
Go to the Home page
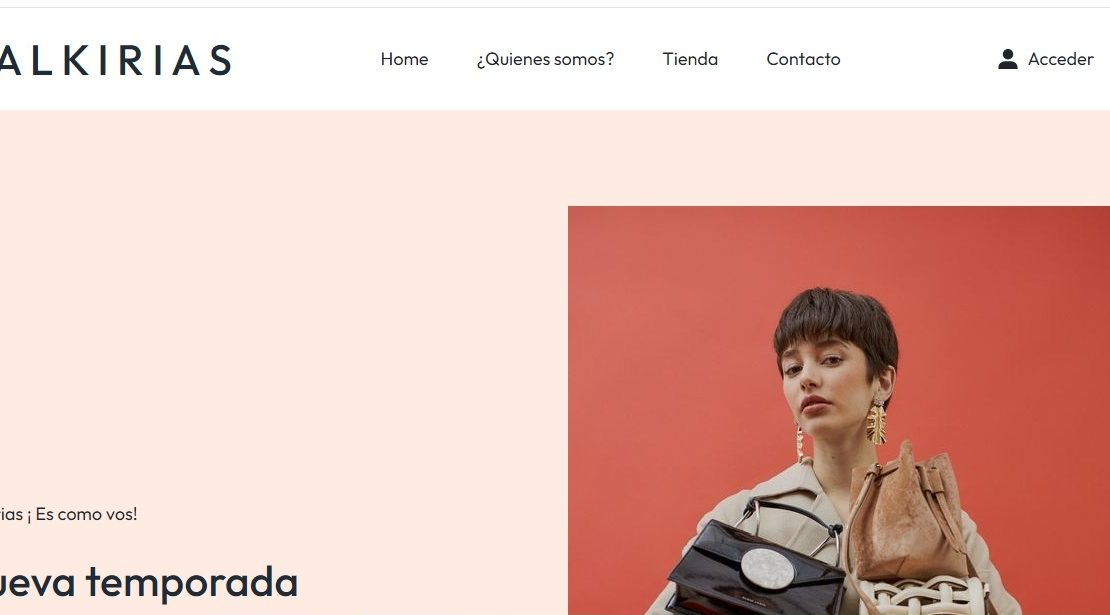(404, 59)
